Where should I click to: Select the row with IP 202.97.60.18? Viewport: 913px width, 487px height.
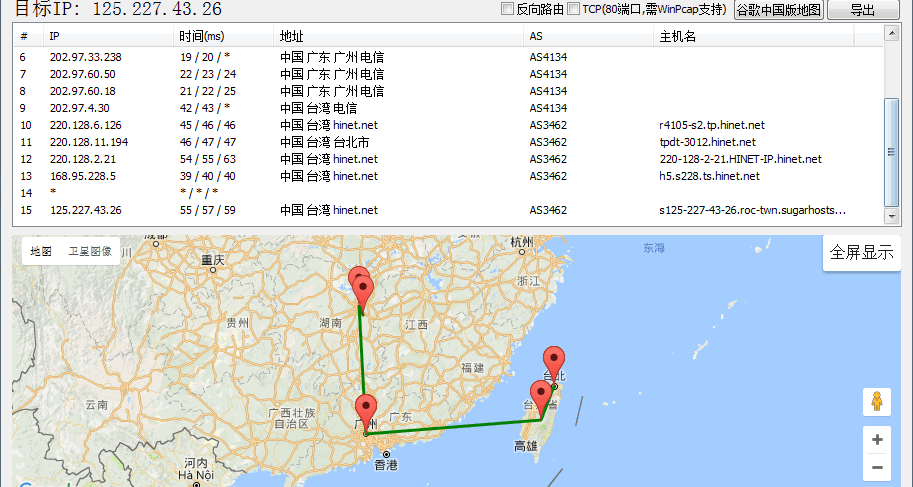(x=448, y=91)
